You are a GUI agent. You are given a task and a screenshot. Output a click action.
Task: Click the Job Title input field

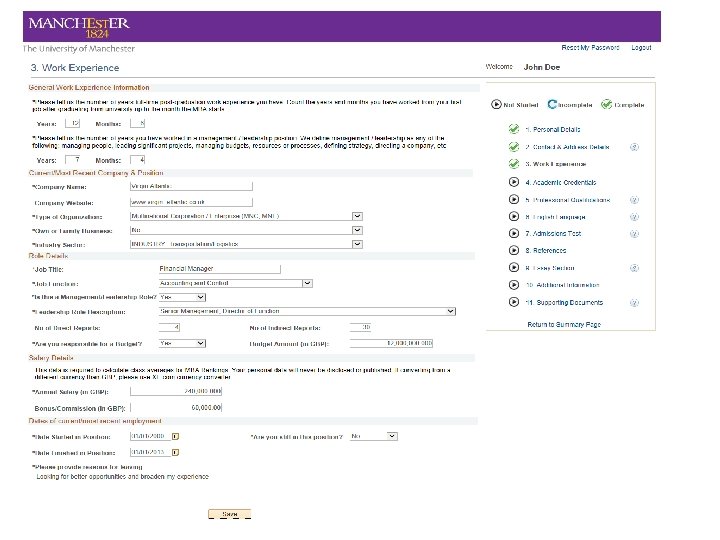click(x=219, y=269)
